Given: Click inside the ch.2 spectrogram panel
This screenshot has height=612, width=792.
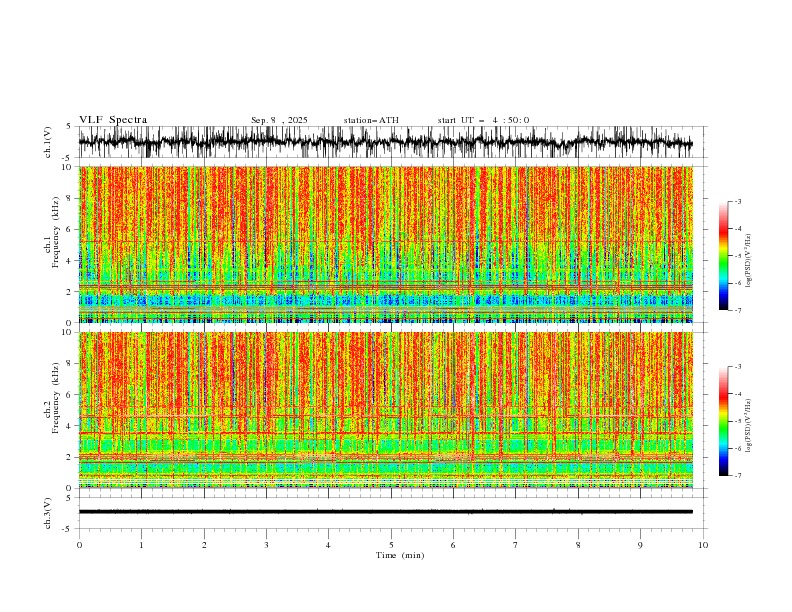Looking at the screenshot, I should pos(385,410).
